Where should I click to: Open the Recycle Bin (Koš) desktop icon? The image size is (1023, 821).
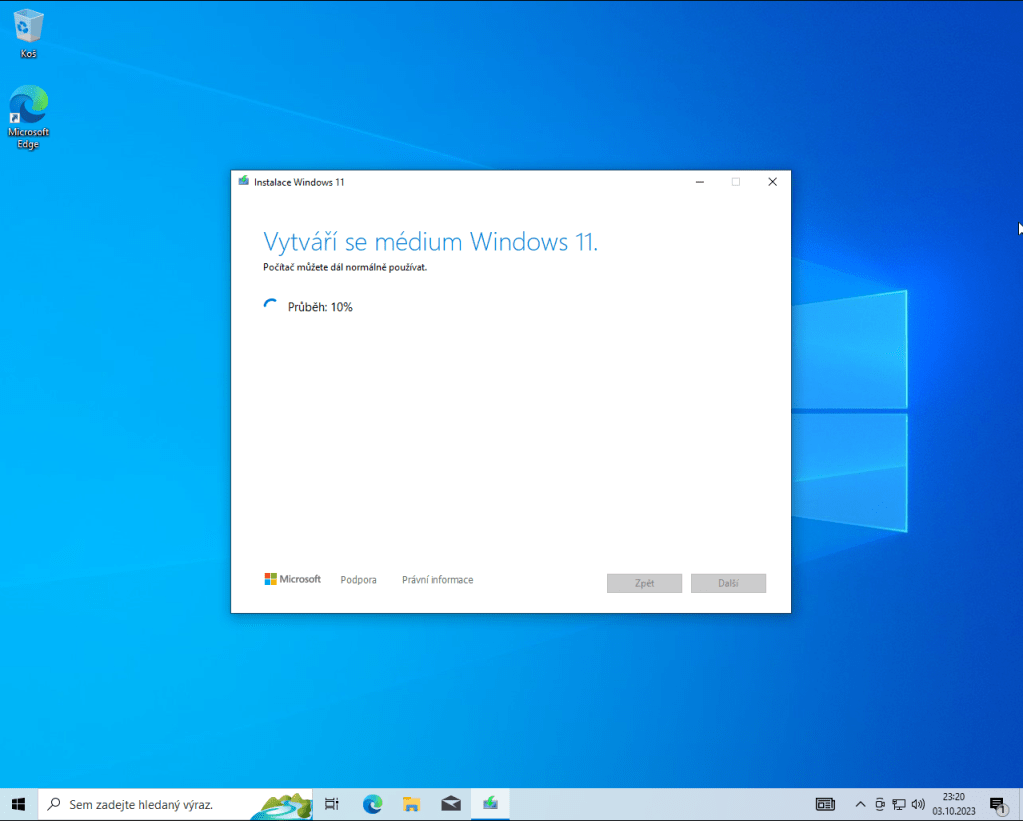point(28,30)
